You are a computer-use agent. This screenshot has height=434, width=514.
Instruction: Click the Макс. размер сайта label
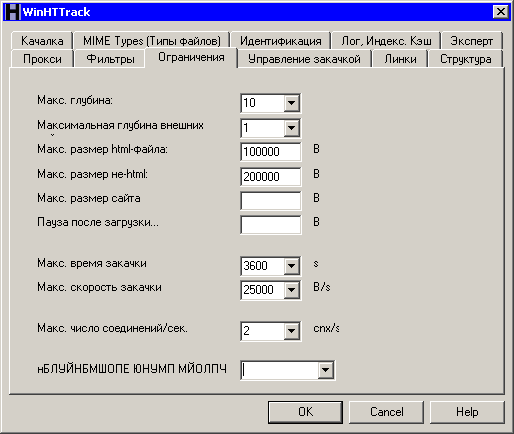coord(89,198)
